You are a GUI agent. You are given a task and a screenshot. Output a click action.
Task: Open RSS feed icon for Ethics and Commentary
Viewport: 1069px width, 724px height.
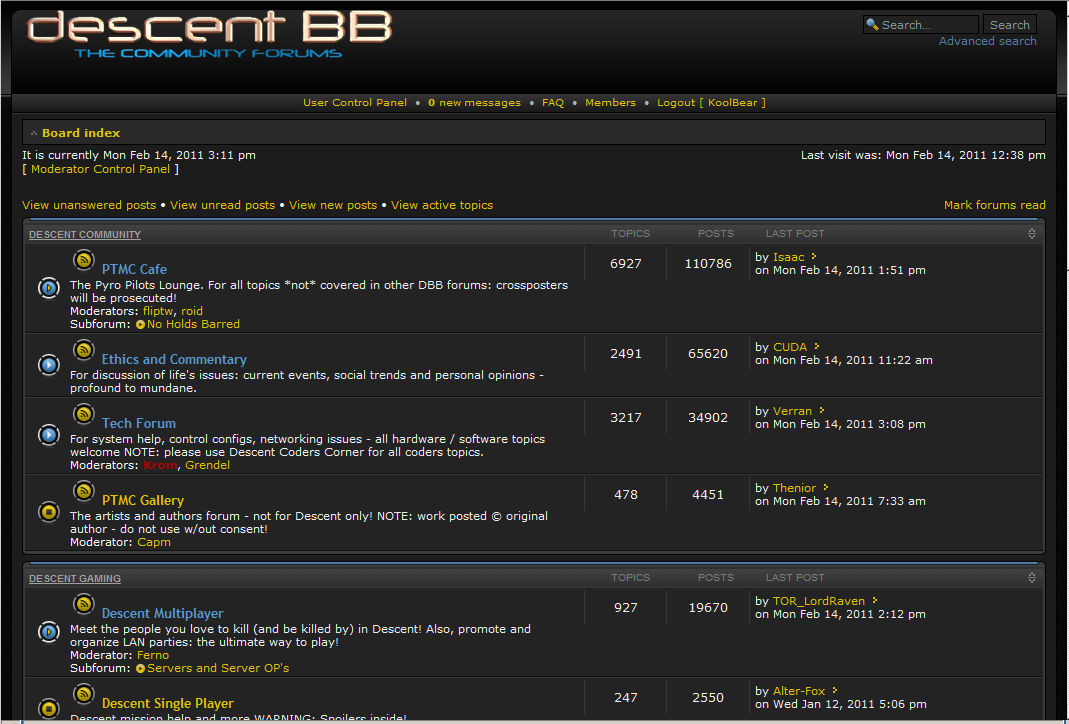[x=83, y=350]
